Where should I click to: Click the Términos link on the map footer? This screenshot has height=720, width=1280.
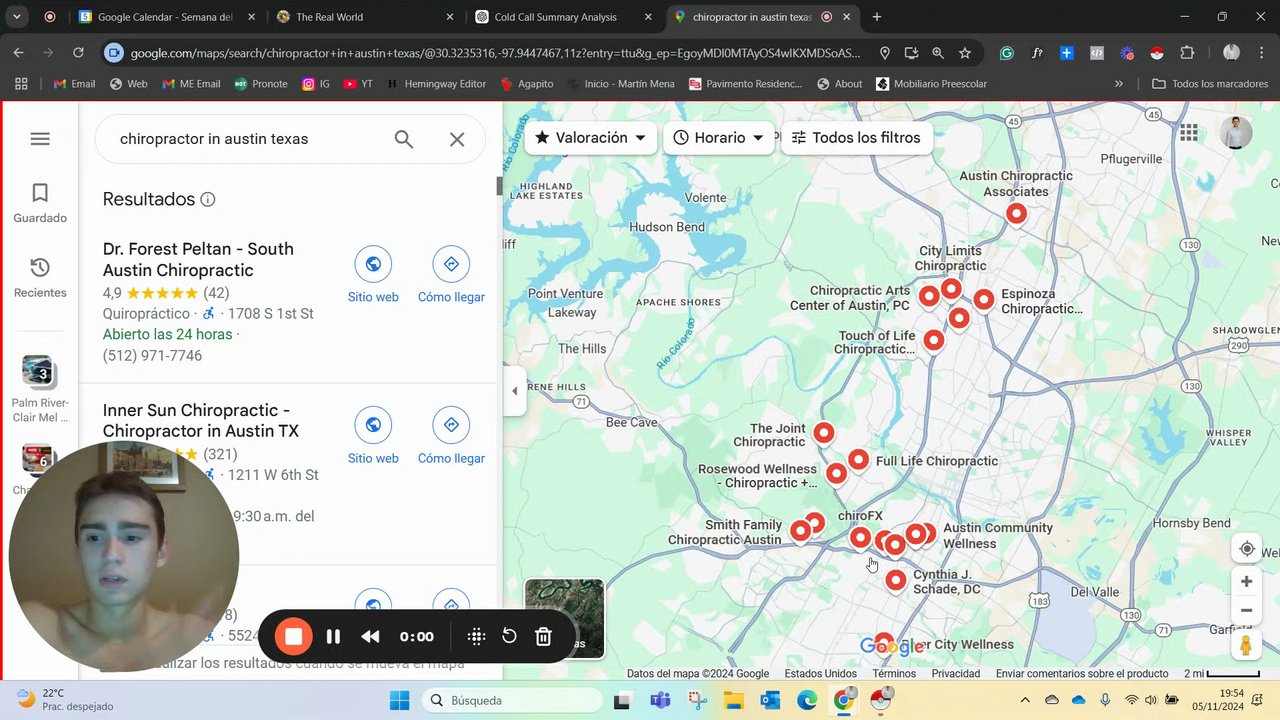tap(894, 674)
